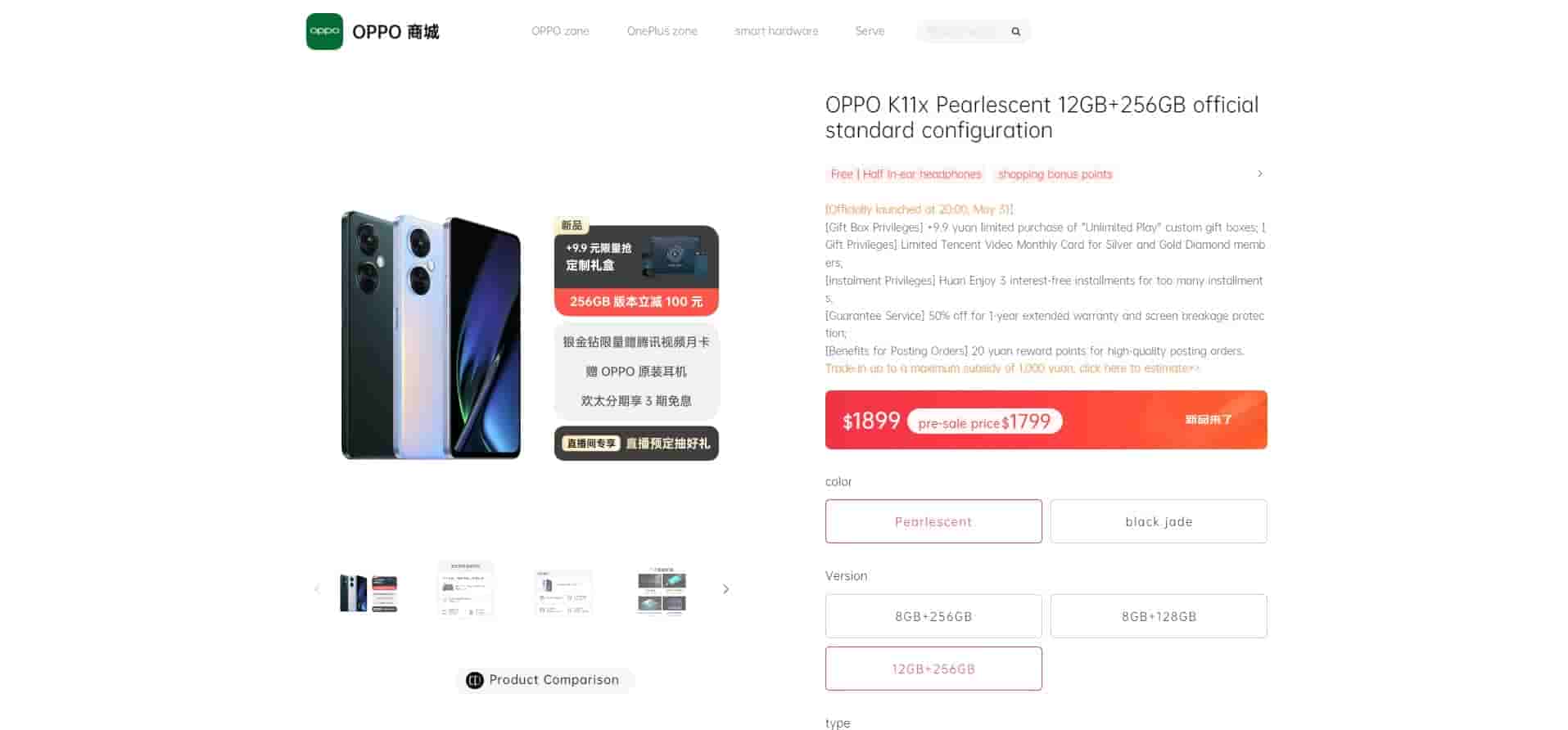Viewport: 1568px width, 730px height.
Task: Open the Serve menu
Action: tap(870, 31)
